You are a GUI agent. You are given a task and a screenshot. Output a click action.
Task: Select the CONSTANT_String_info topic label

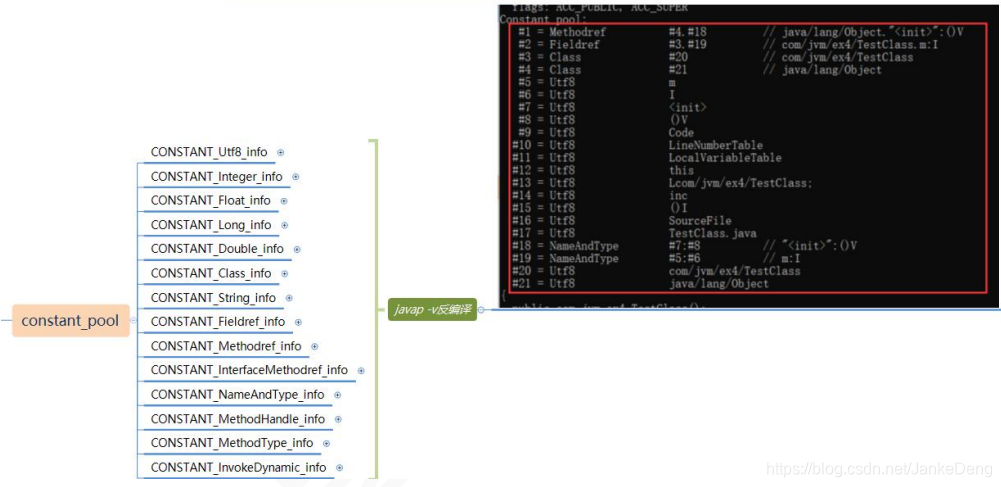[x=213, y=297]
